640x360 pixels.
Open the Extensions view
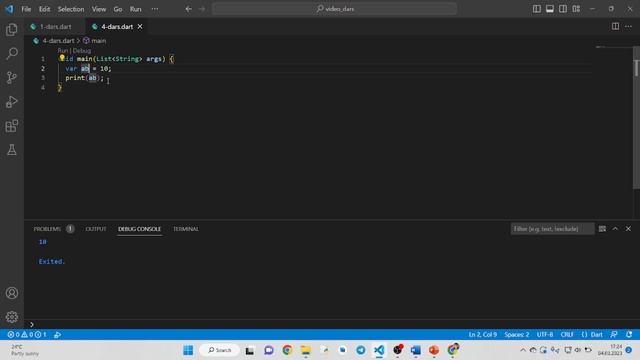pos(12,126)
